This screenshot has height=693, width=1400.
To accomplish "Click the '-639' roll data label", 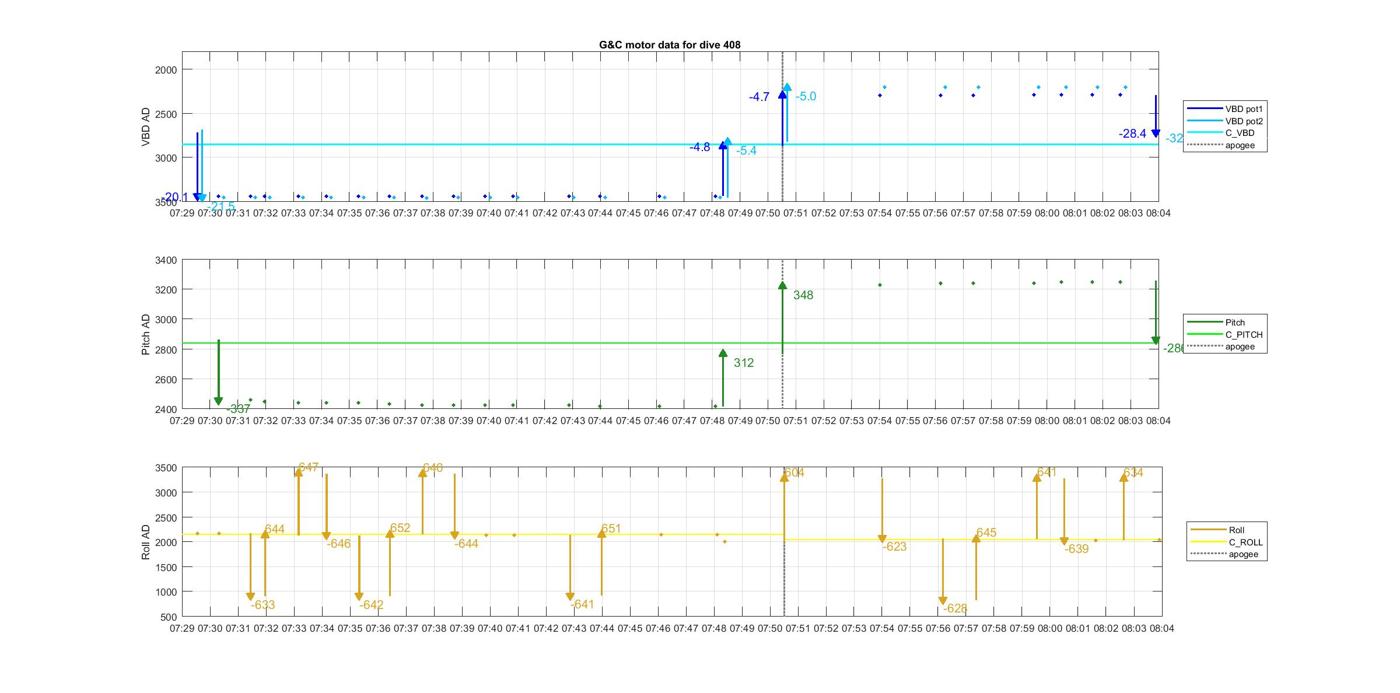I will point(1076,549).
